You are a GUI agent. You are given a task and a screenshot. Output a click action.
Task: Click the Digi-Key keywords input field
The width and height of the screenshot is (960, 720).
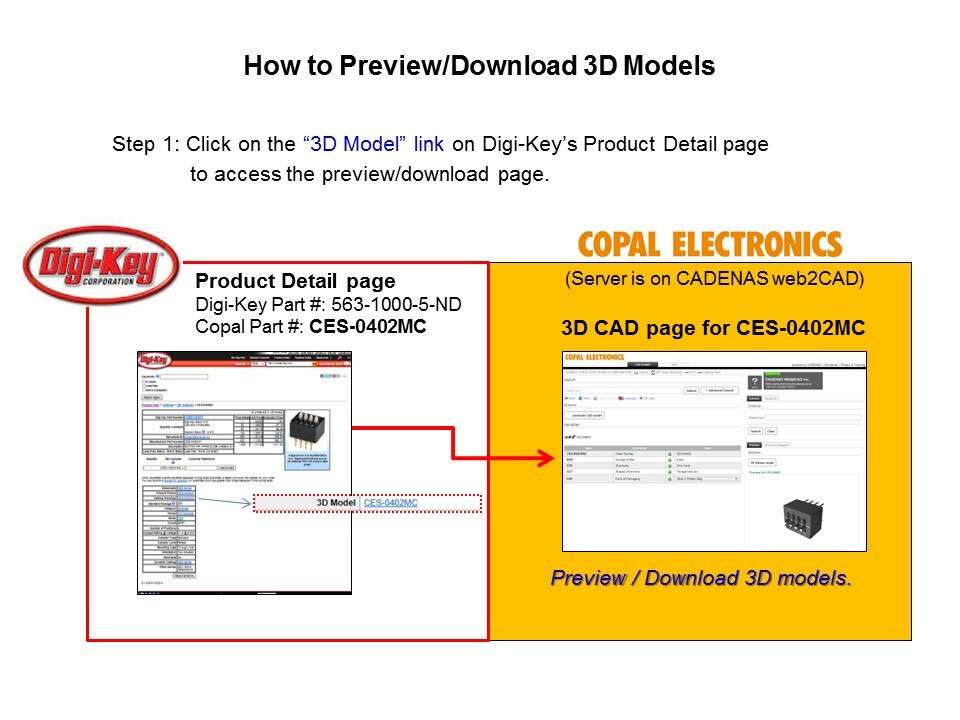[x=182, y=376]
